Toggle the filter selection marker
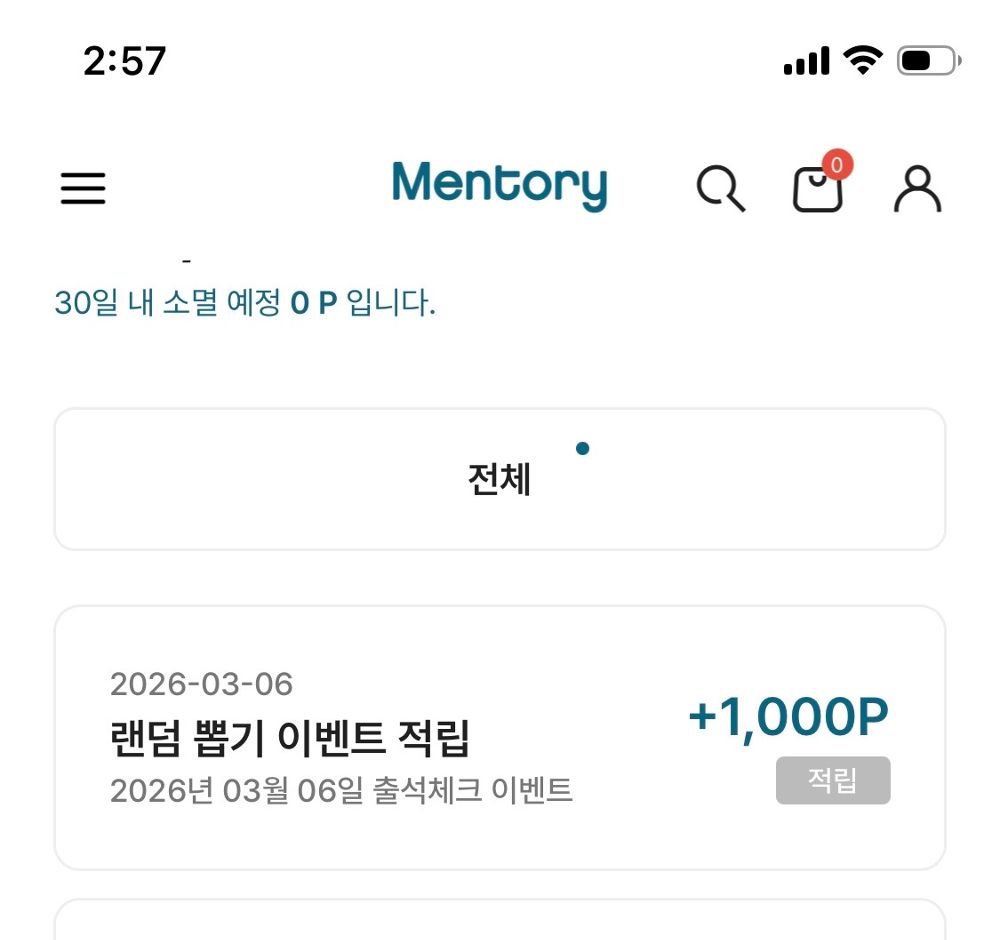 [583, 448]
